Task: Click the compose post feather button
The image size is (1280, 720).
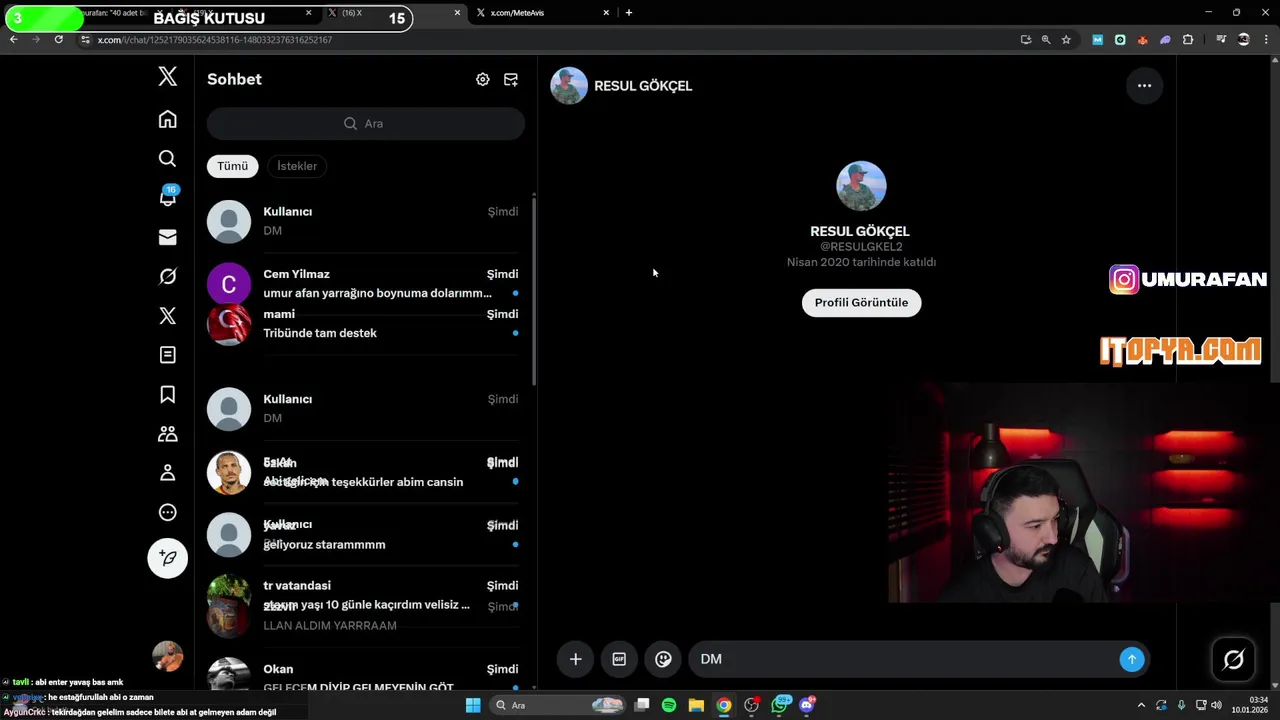Action: pos(168,558)
